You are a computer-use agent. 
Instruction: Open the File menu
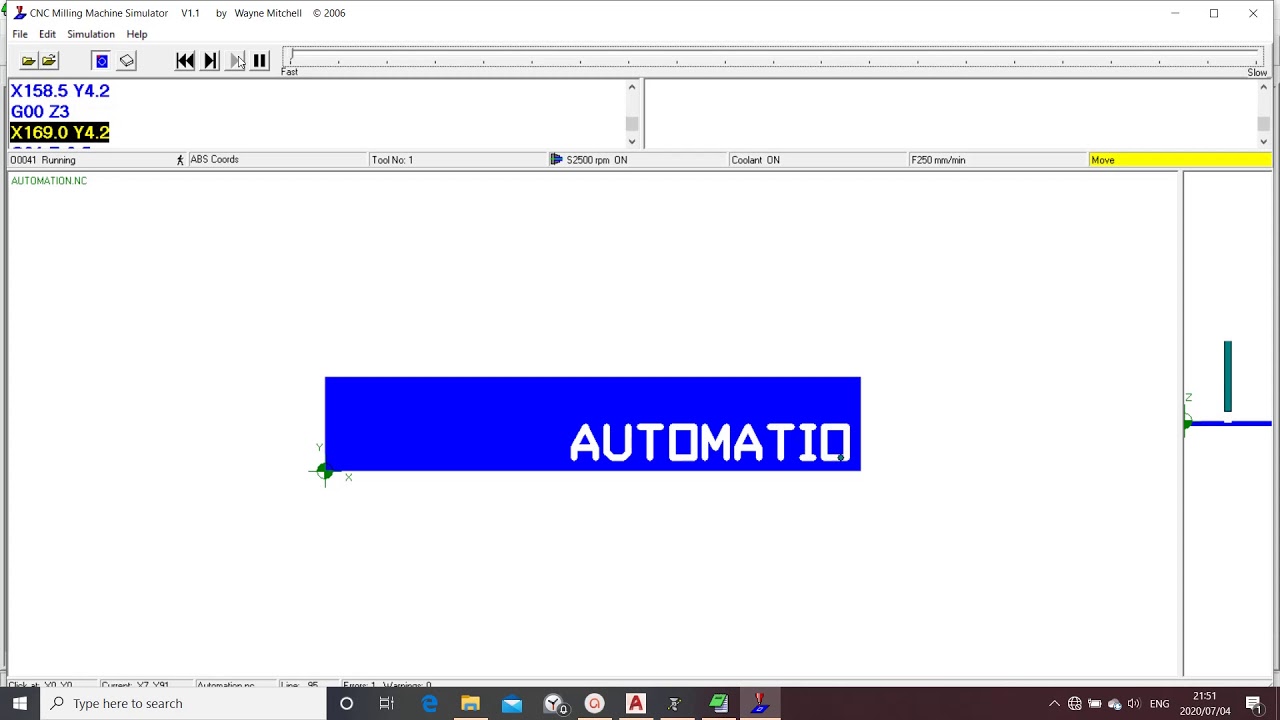click(x=20, y=34)
